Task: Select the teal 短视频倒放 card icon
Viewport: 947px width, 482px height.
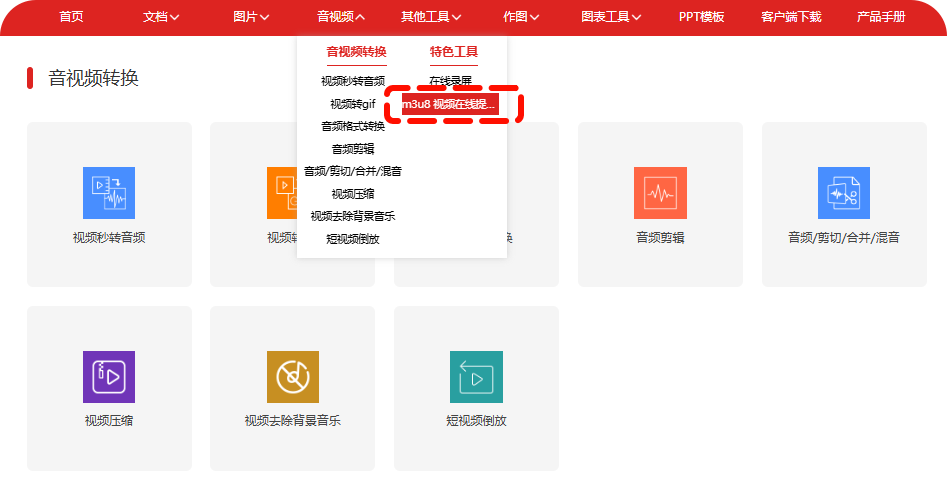Action: (x=476, y=377)
